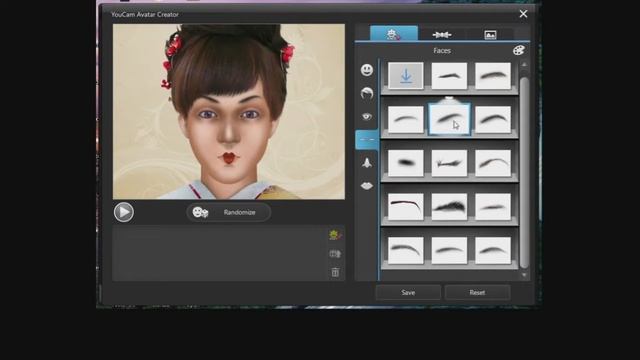Click the eyebrow list scrollbar thumb

click(x=524, y=172)
